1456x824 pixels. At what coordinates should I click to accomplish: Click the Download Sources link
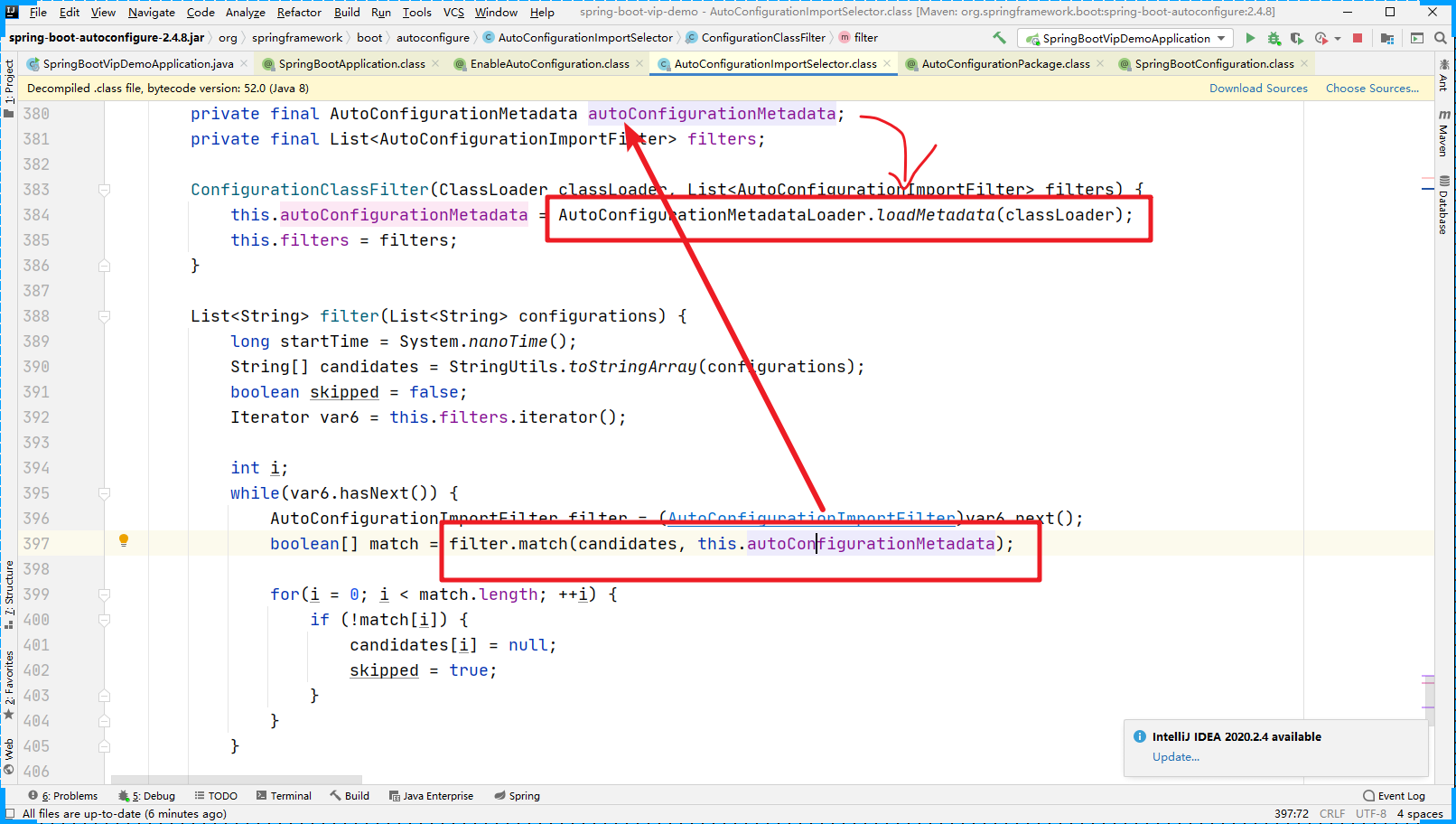(1258, 89)
